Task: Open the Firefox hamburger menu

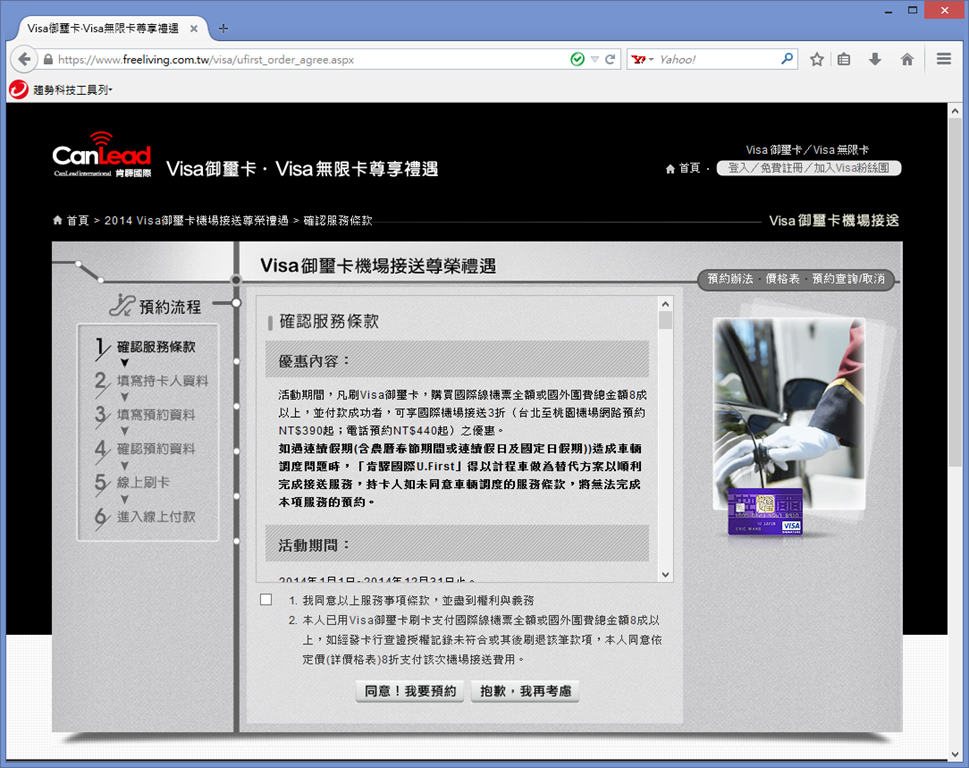Action: click(x=944, y=59)
